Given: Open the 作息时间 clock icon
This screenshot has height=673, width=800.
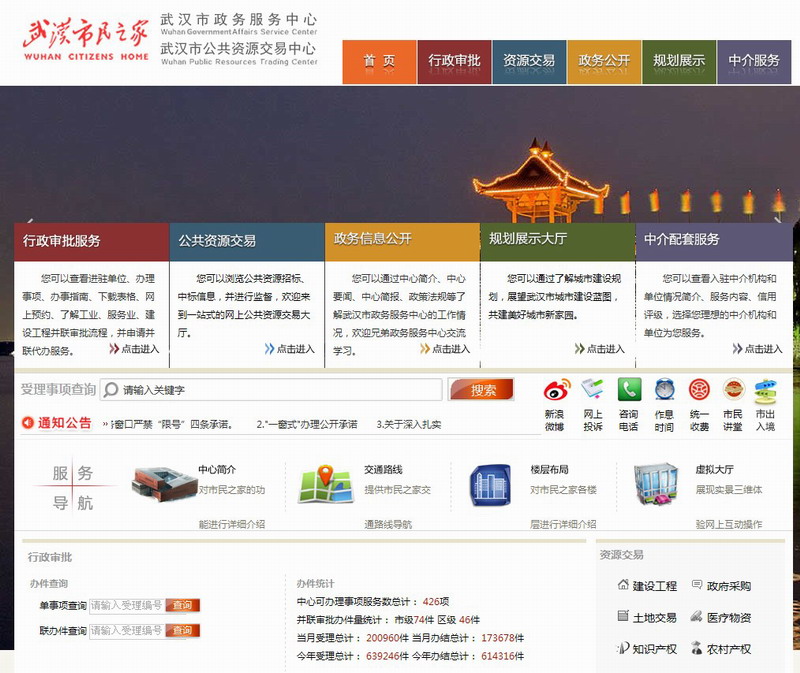Looking at the screenshot, I should click(x=665, y=390).
